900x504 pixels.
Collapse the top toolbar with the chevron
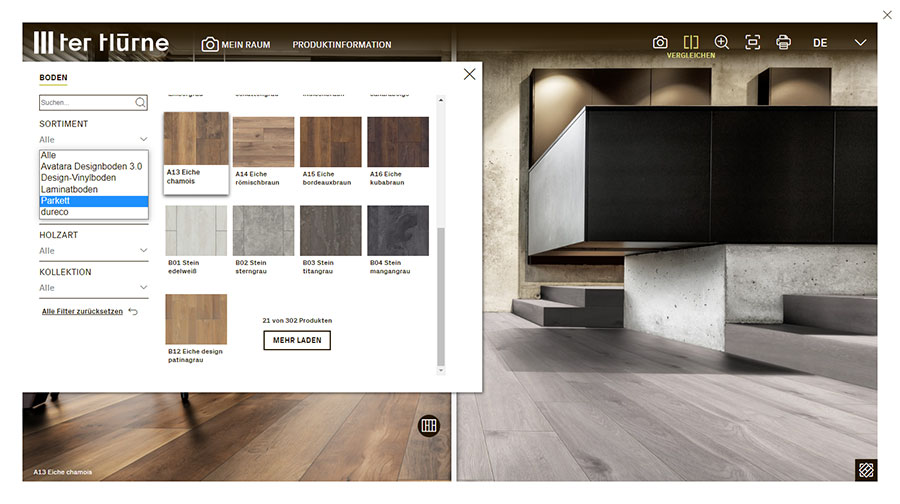[860, 43]
